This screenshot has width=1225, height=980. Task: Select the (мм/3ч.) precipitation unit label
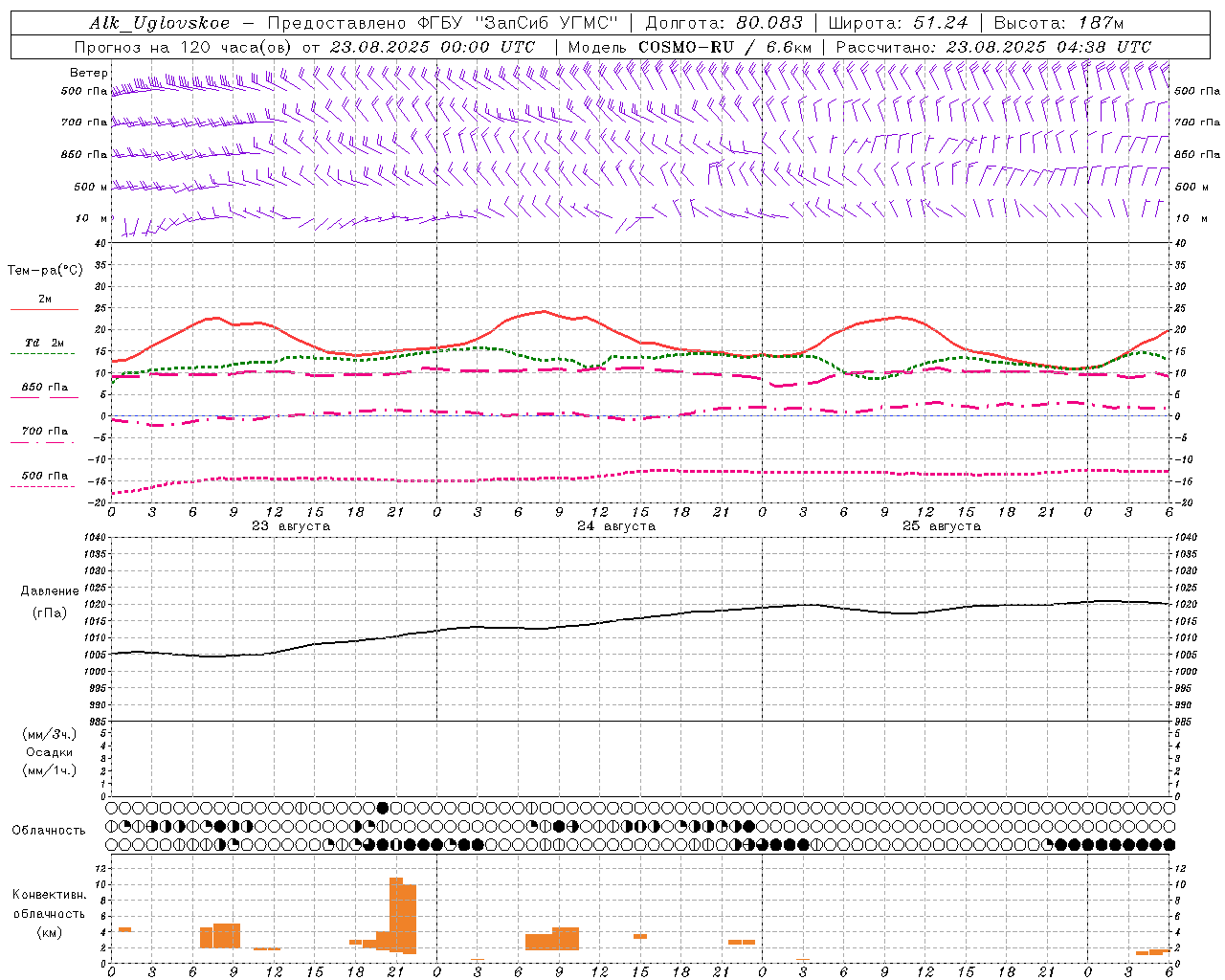tap(50, 734)
